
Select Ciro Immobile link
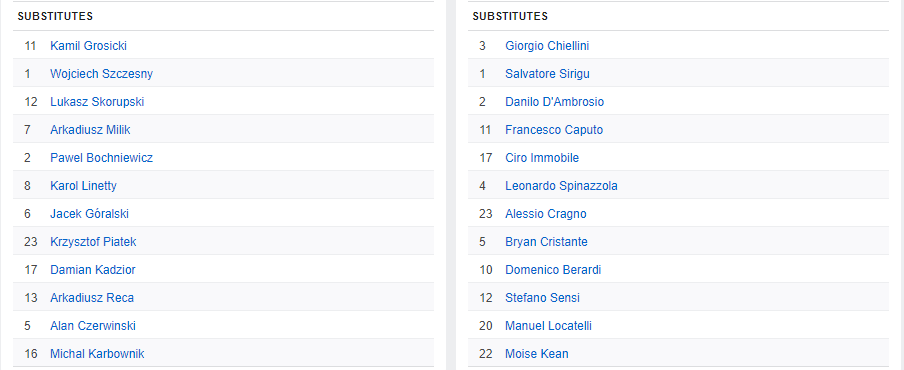coord(542,158)
